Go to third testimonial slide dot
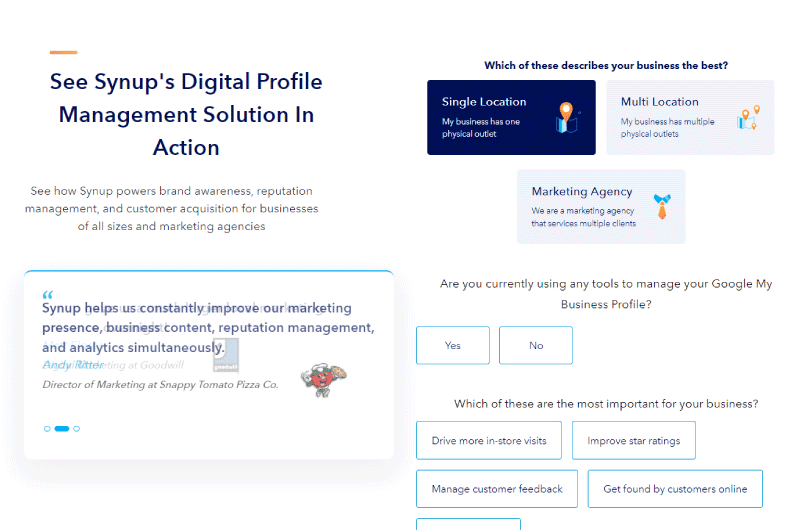This screenshot has height=530, width=800. click(77, 428)
